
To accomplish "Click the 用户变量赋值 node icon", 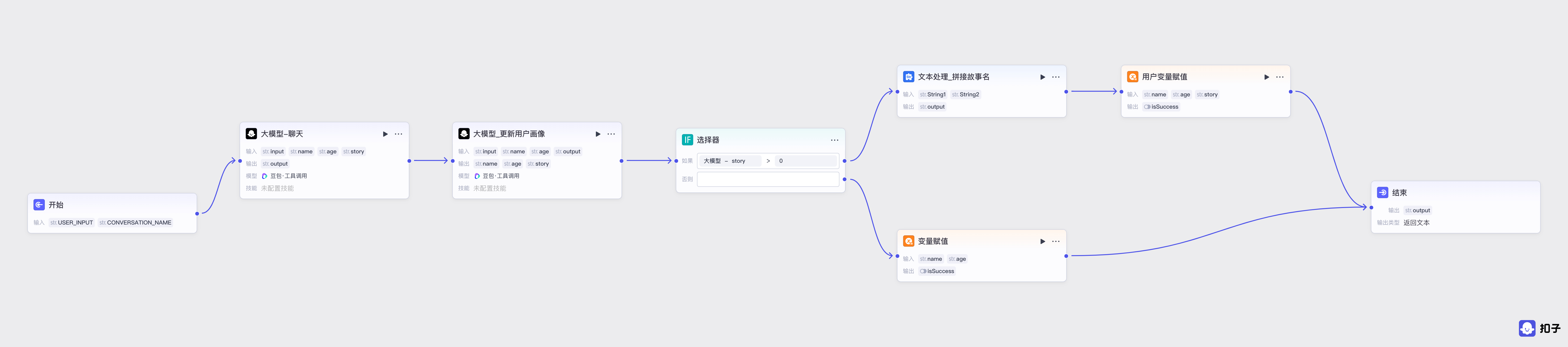I will (1132, 77).
